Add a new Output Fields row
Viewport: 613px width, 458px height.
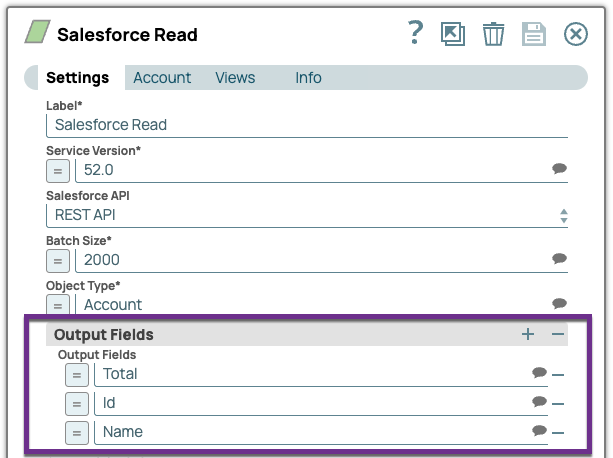pos(528,334)
